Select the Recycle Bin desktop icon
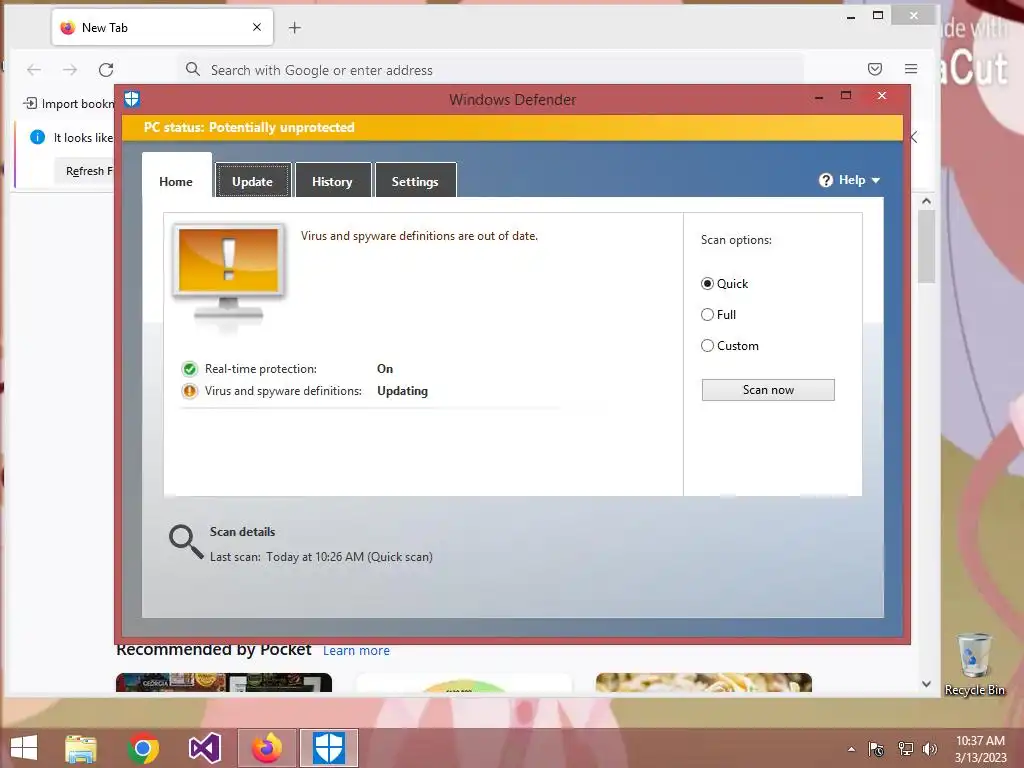The width and height of the screenshot is (1024, 768). click(x=974, y=664)
